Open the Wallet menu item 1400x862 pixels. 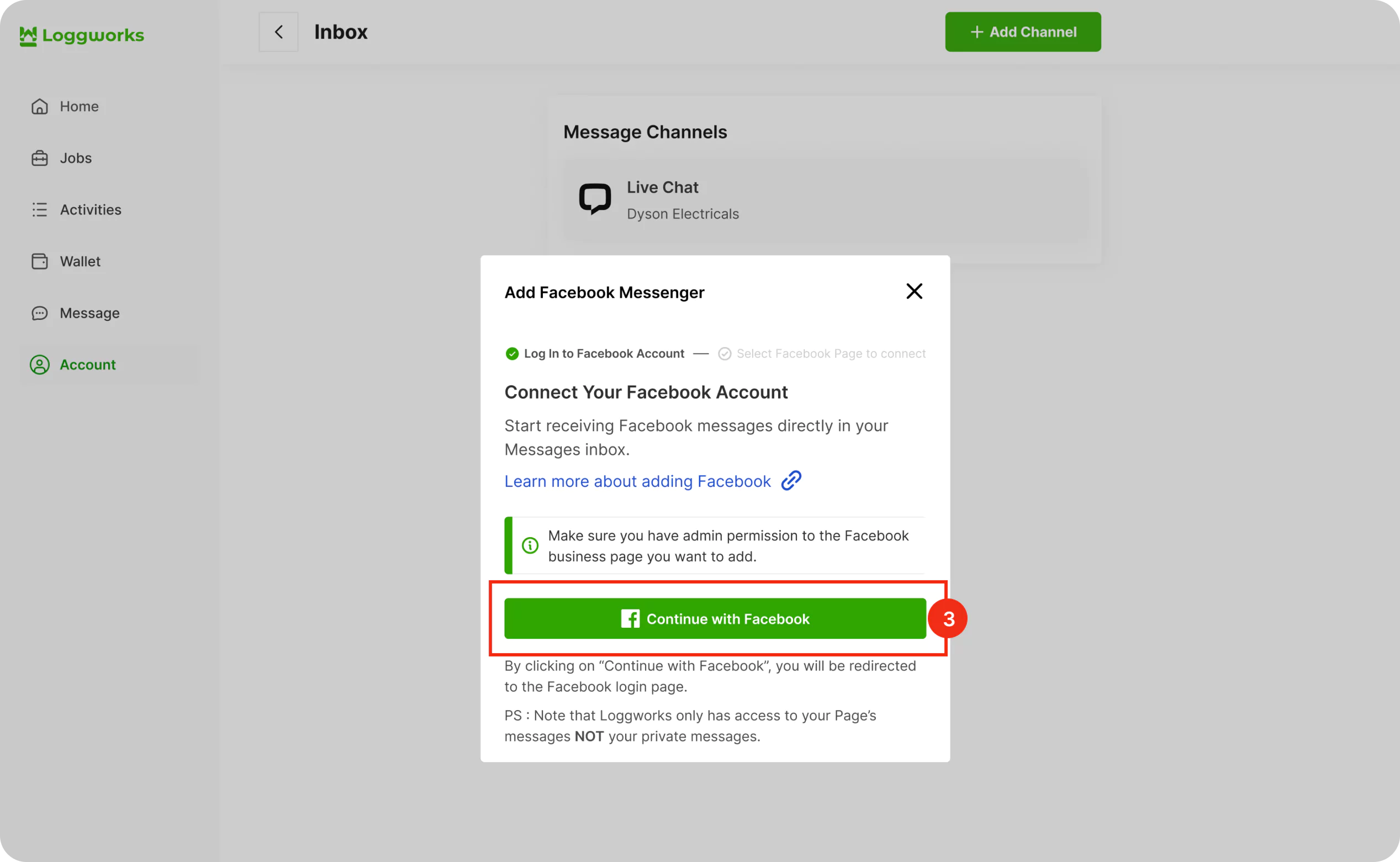[x=80, y=261]
